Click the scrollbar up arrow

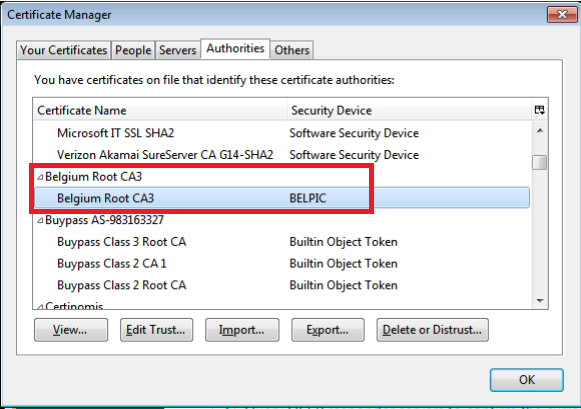[540, 130]
